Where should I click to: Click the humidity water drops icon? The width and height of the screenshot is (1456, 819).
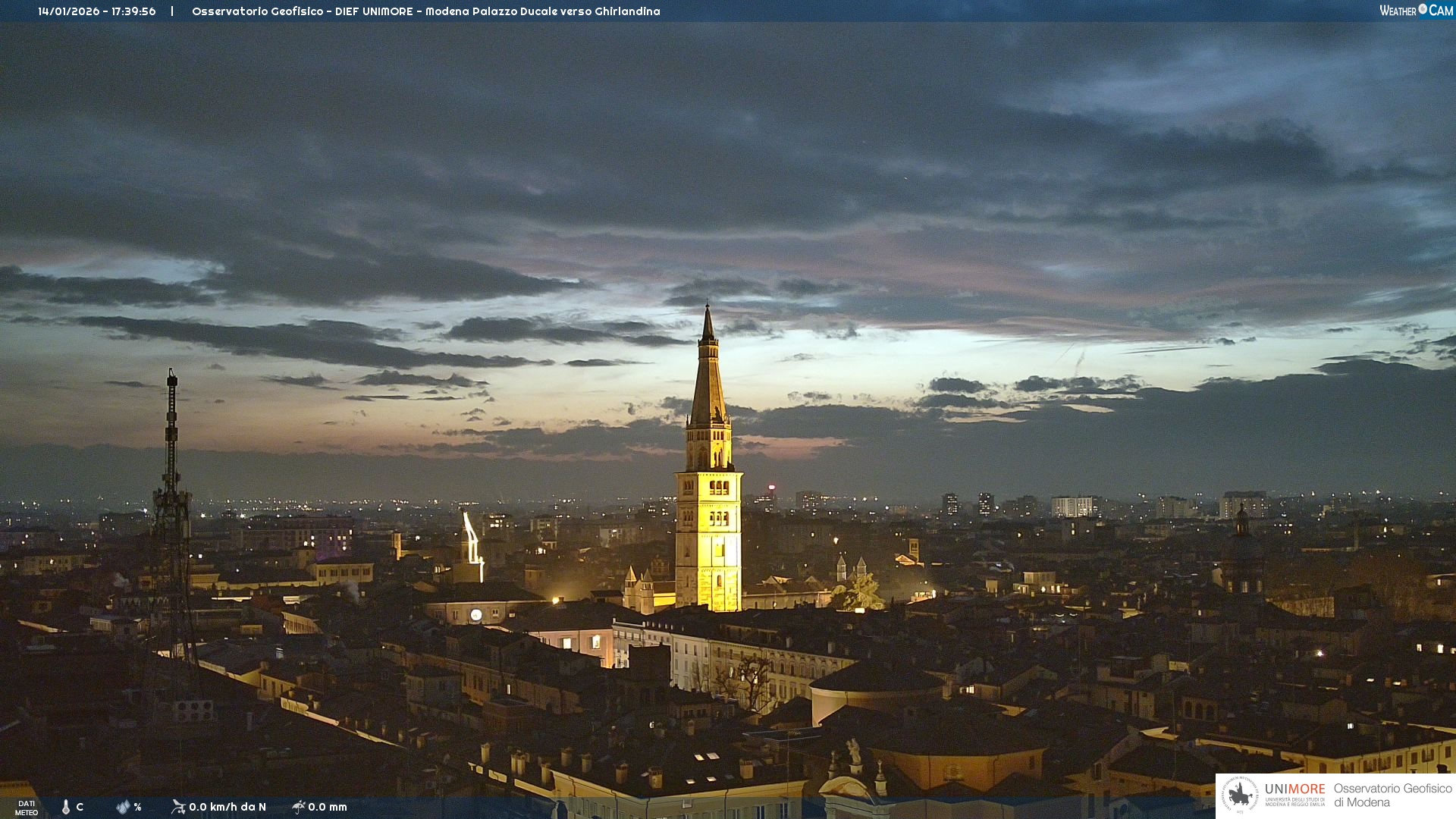point(123,807)
